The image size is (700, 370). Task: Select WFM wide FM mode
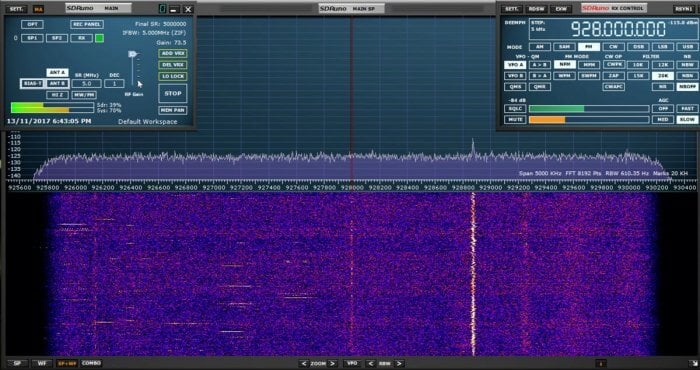[564, 76]
